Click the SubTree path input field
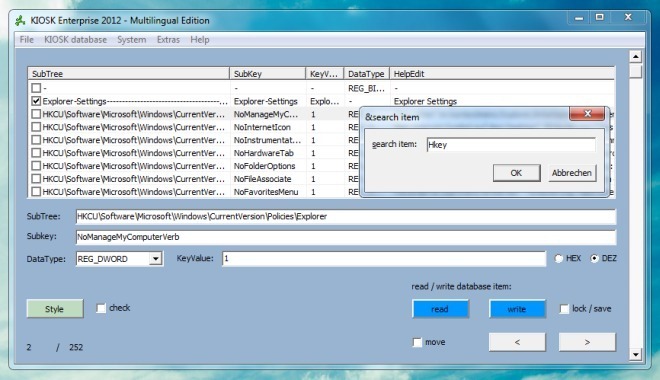660x380 pixels. (346, 216)
